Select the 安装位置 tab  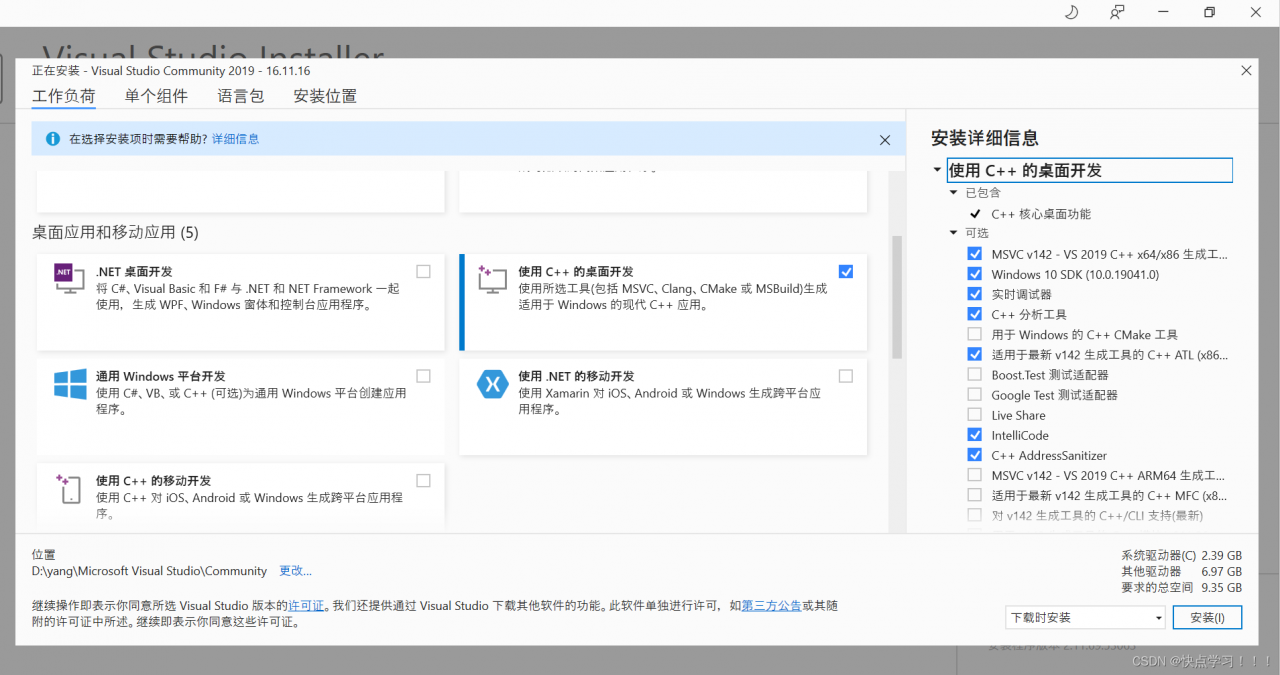[325, 96]
